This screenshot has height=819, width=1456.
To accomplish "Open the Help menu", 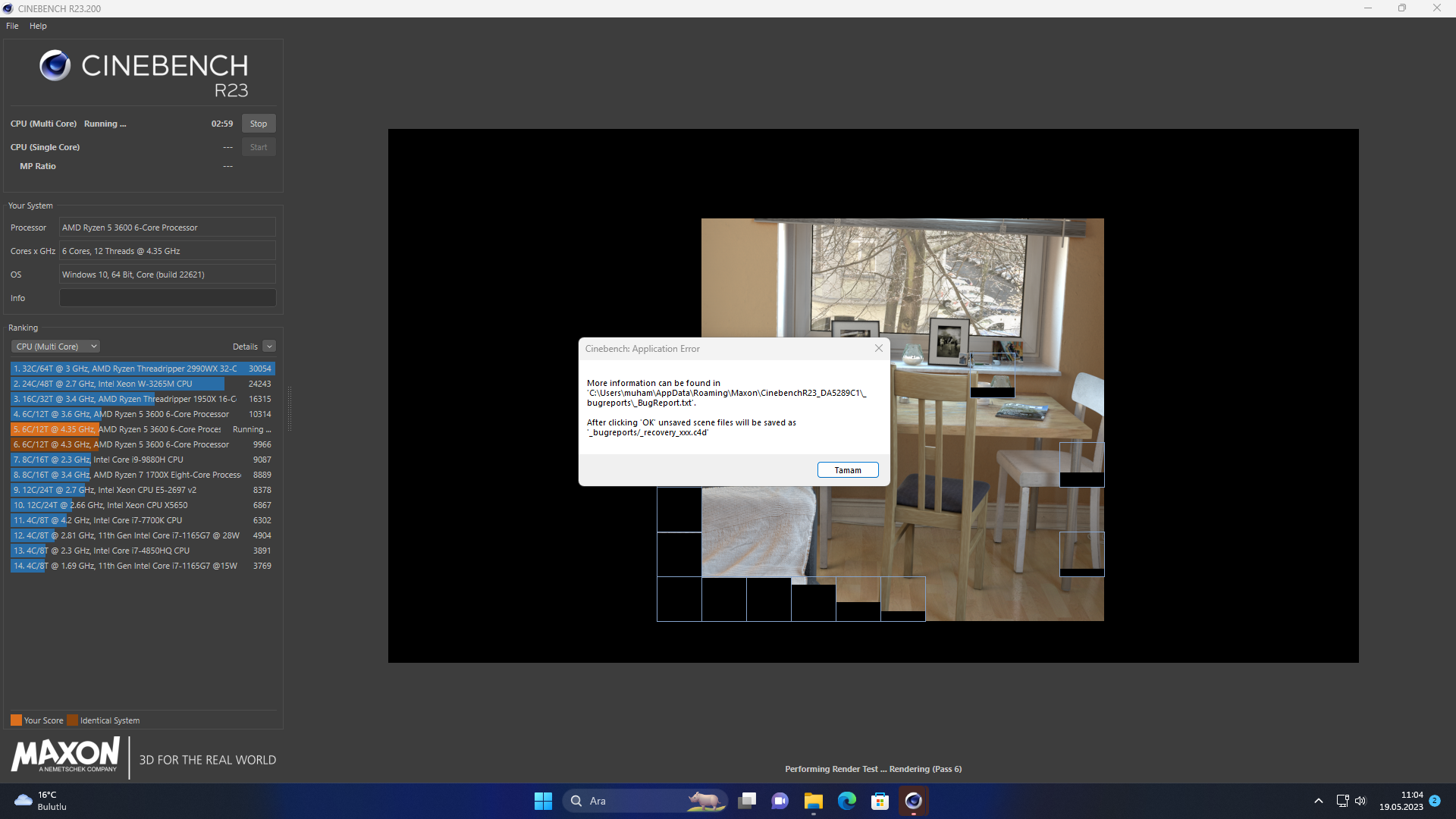I will [x=38, y=26].
